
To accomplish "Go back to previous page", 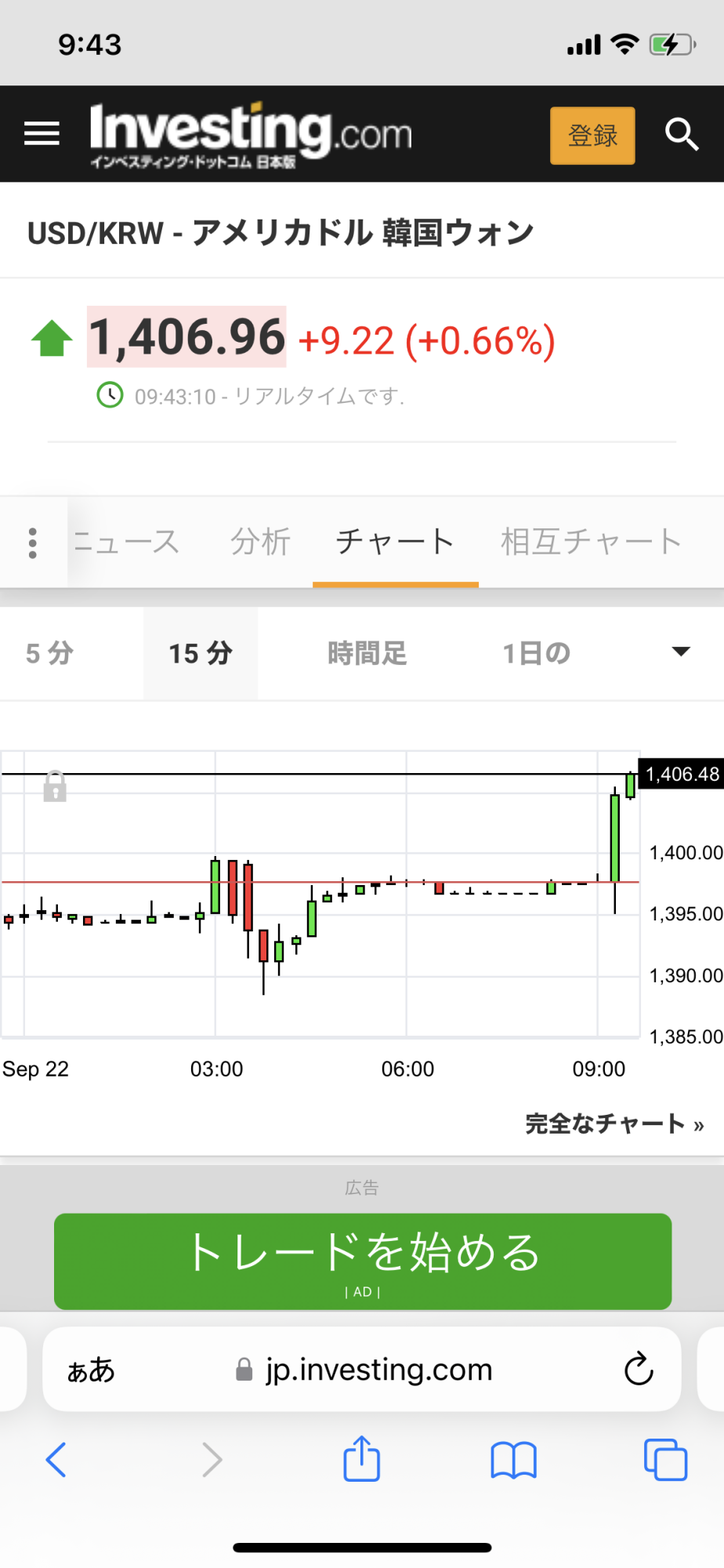I will point(56,1460).
